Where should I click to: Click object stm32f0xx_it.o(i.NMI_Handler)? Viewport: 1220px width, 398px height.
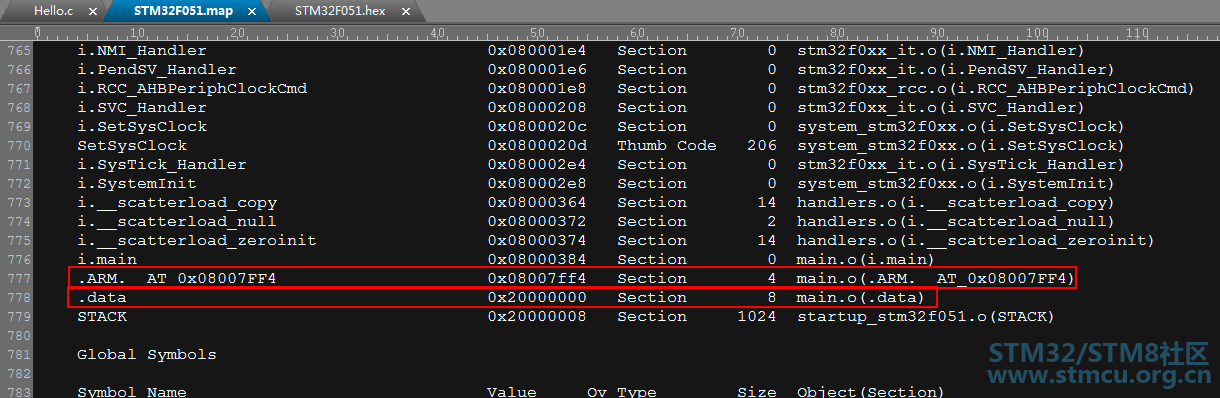coord(942,50)
